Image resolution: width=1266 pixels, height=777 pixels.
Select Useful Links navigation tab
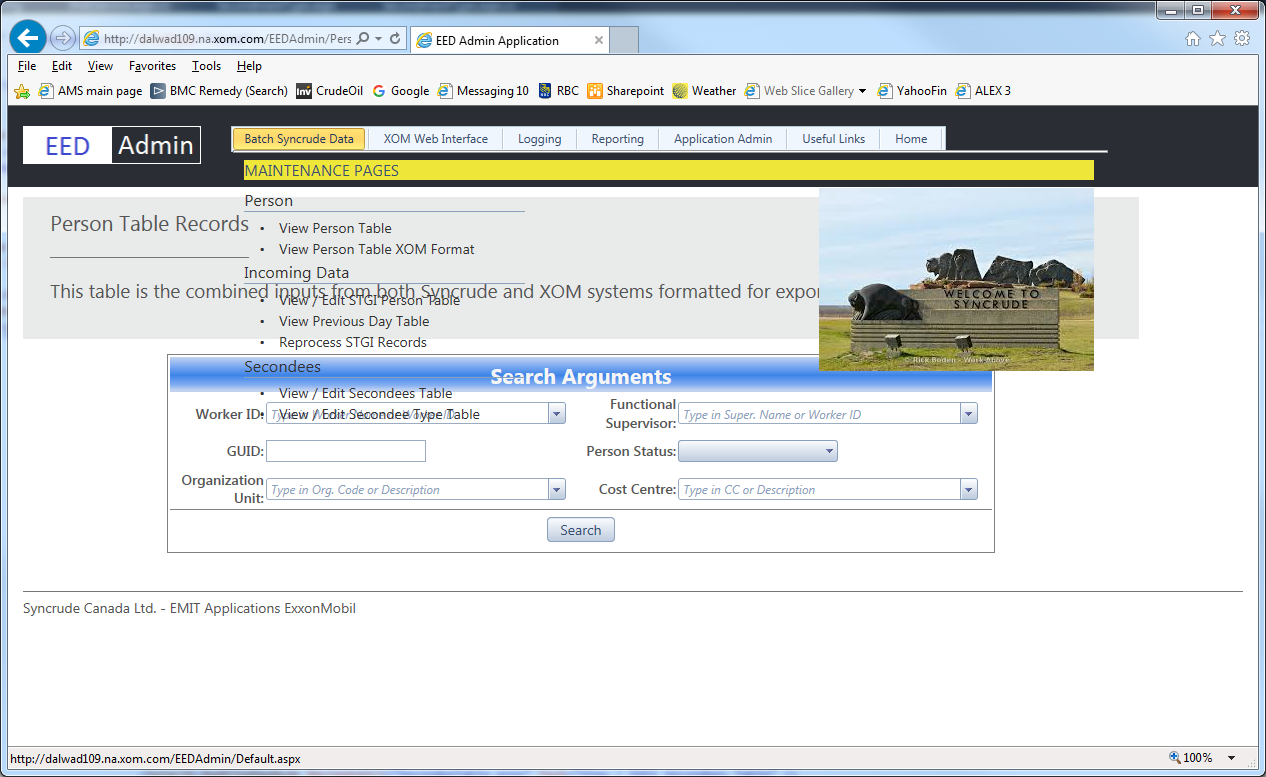point(833,139)
